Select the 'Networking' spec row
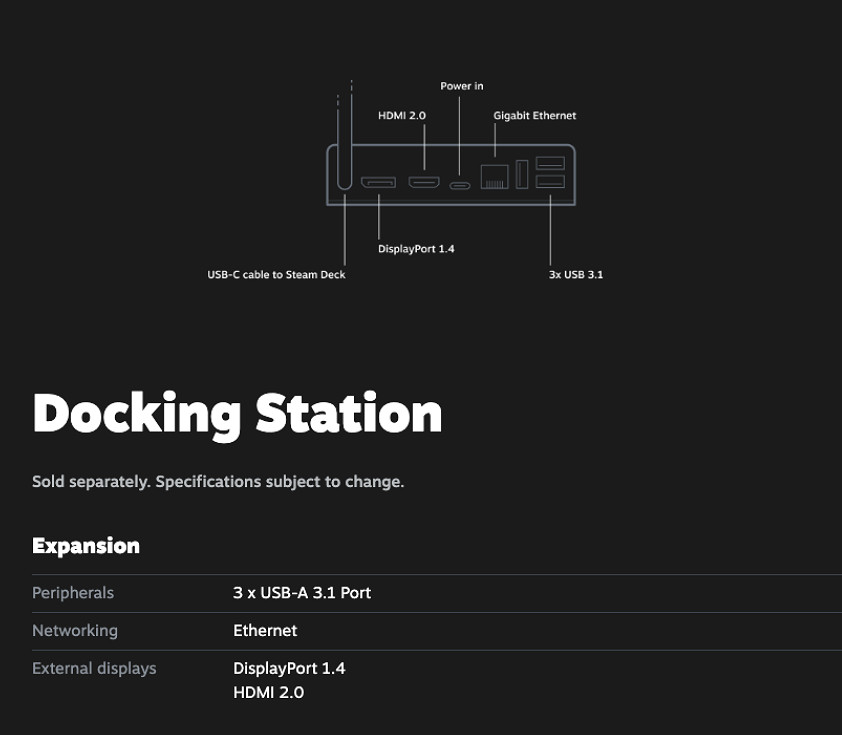 coord(75,630)
